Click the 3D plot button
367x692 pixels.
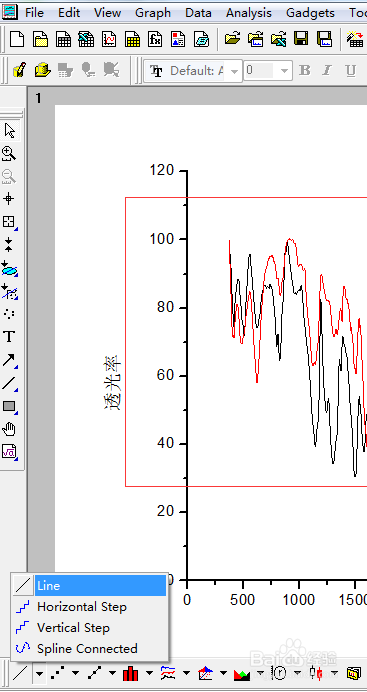pos(205,673)
